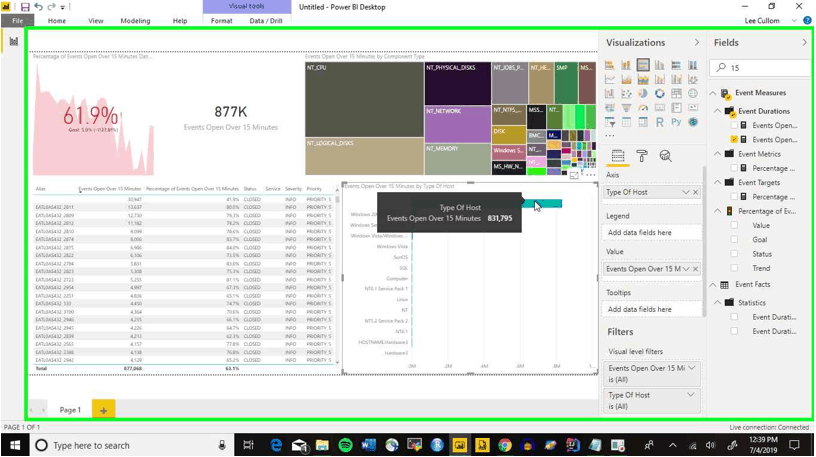Open the Data / Drill ribbon tab
Viewport: 816px width, 457px height.
pyautogui.click(x=266, y=21)
